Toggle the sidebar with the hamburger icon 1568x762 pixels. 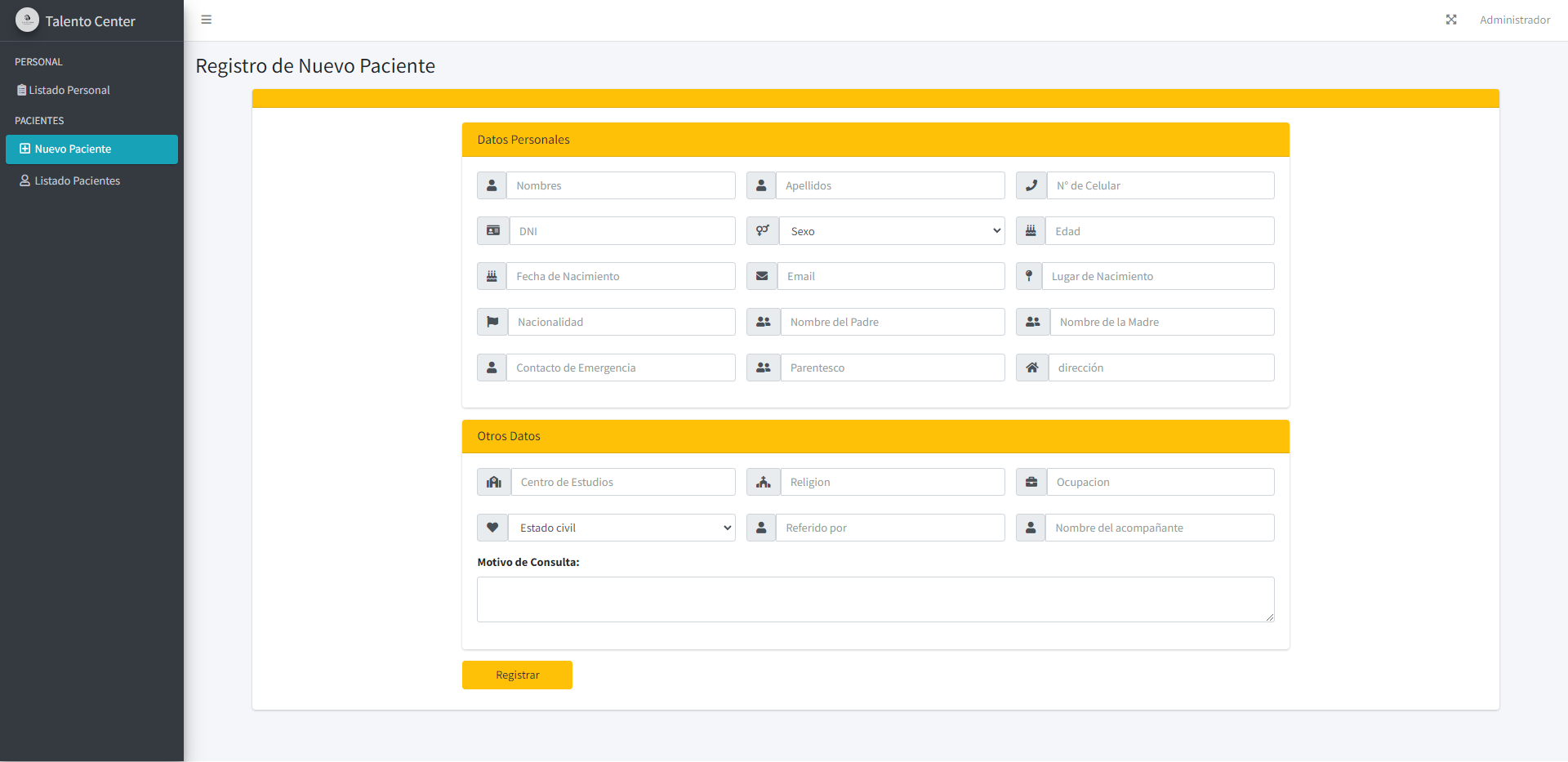207,20
